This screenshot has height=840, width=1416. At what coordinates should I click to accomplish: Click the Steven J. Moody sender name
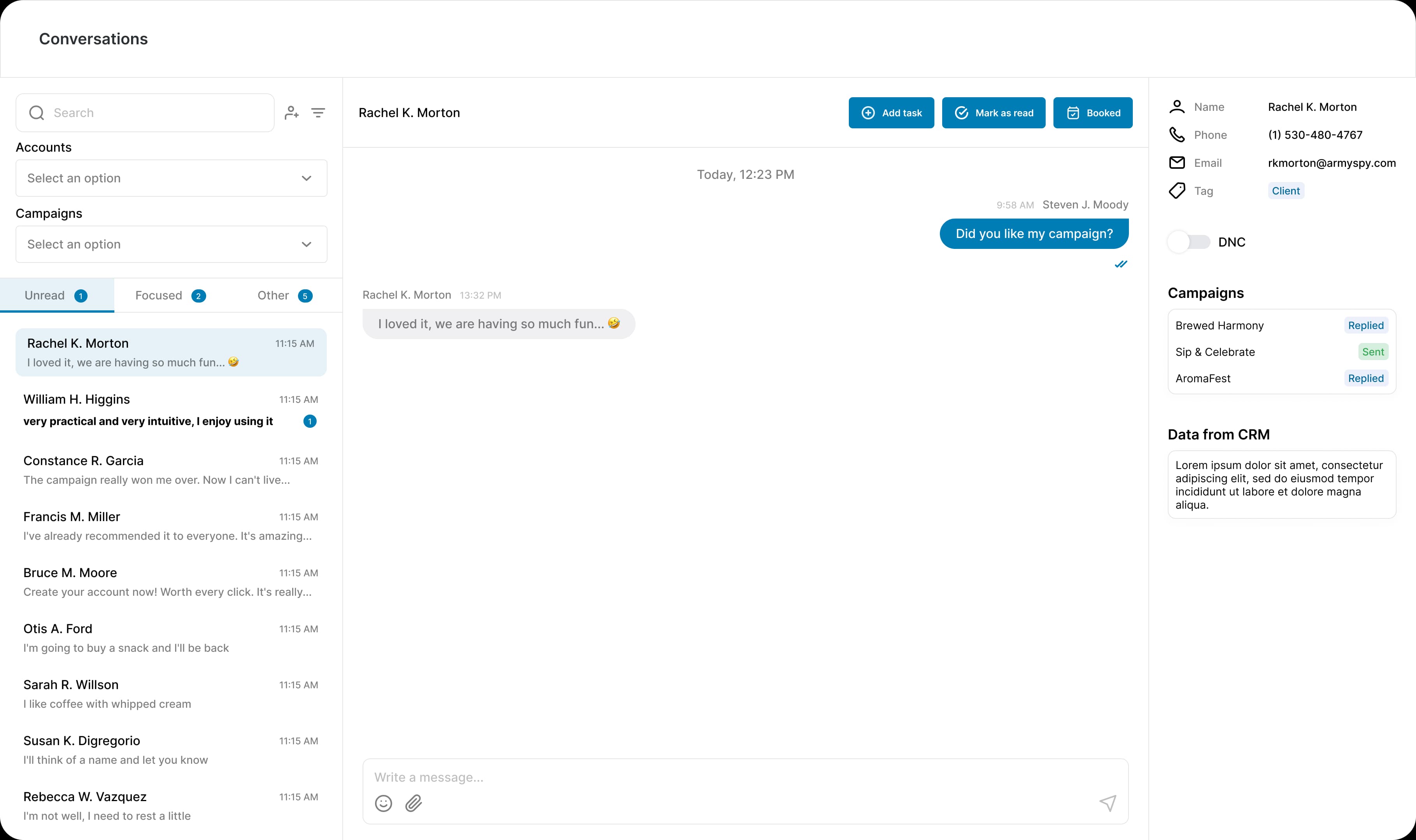coord(1085,205)
